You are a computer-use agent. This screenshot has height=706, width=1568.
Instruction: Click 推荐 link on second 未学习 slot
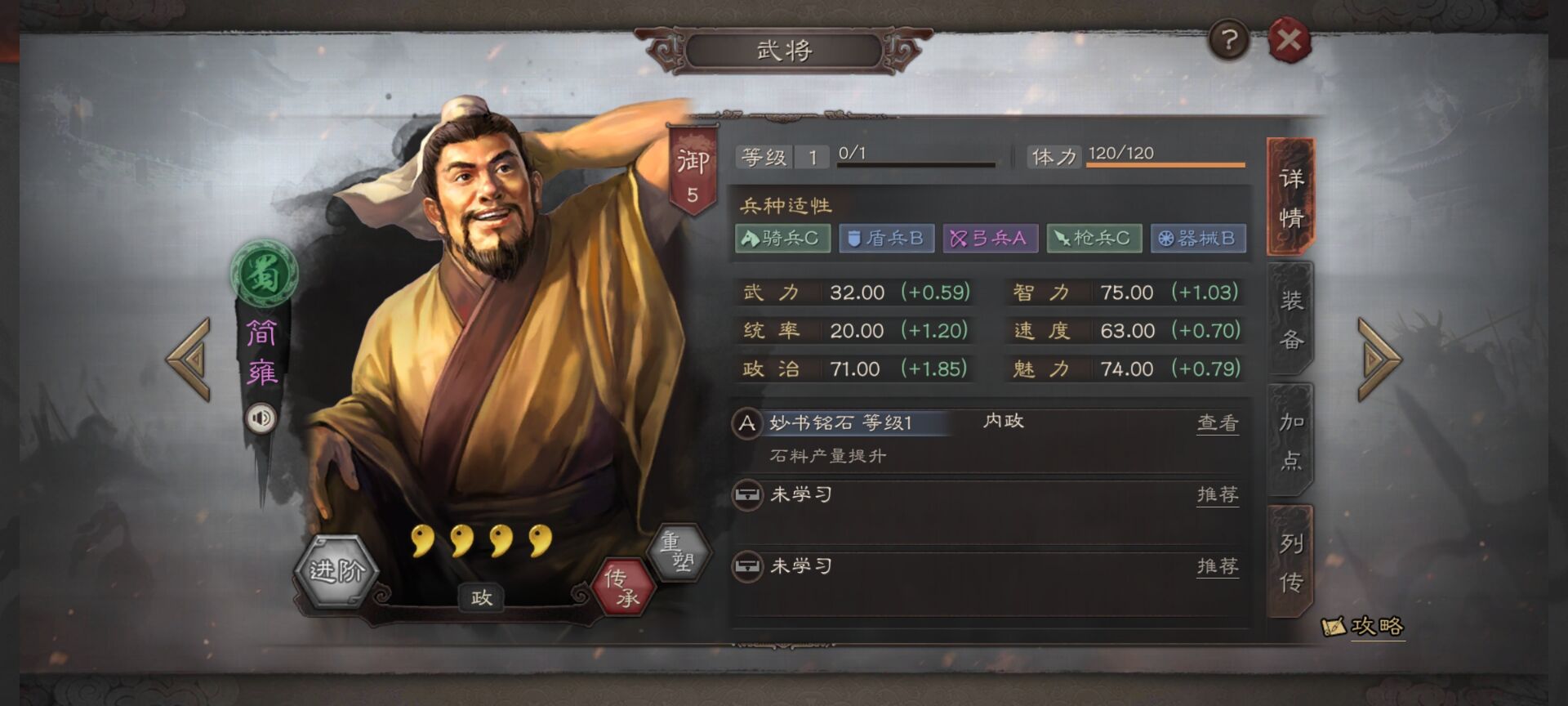pyautogui.click(x=1218, y=566)
